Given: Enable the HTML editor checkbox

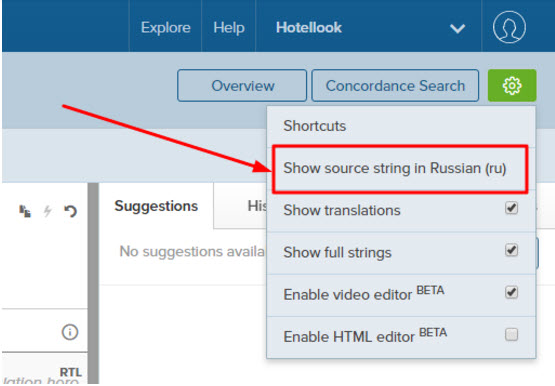Looking at the screenshot, I should [511, 334].
